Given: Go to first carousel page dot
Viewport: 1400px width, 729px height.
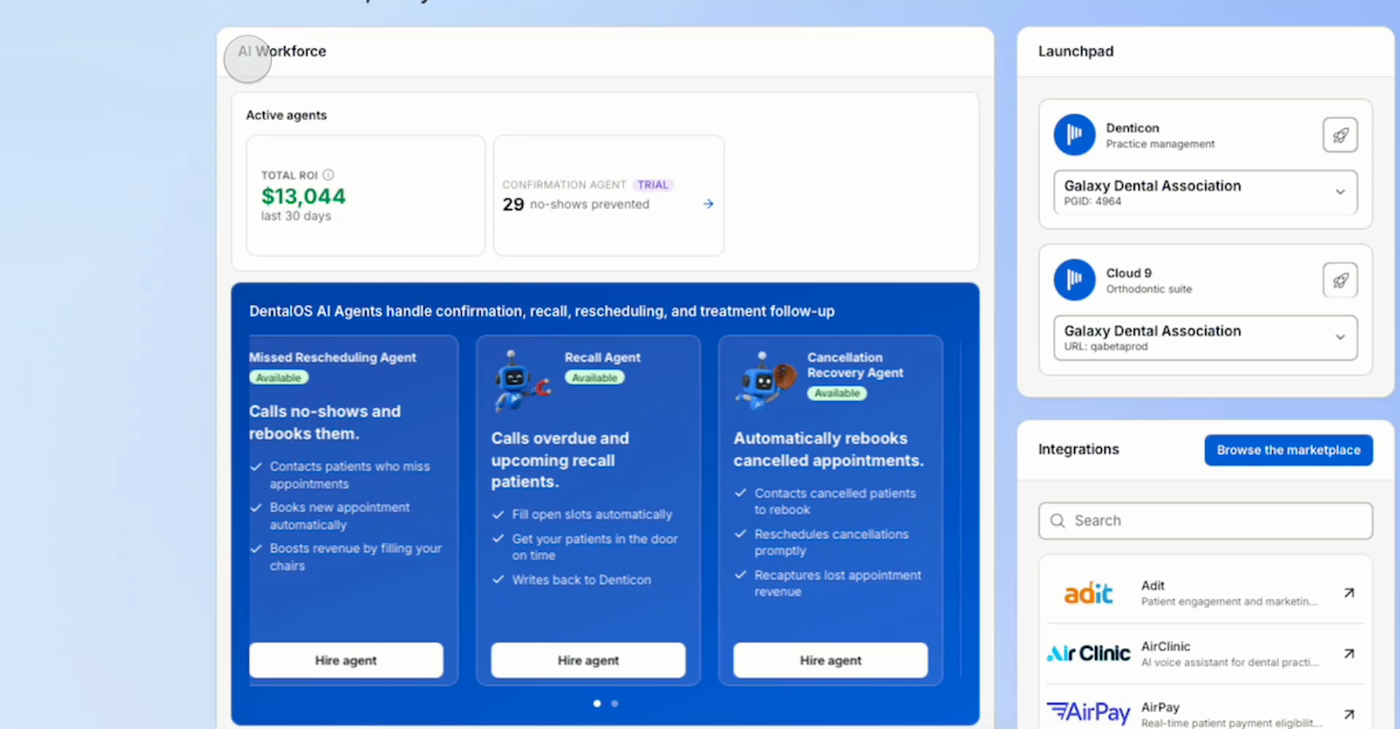Looking at the screenshot, I should [x=597, y=704].
